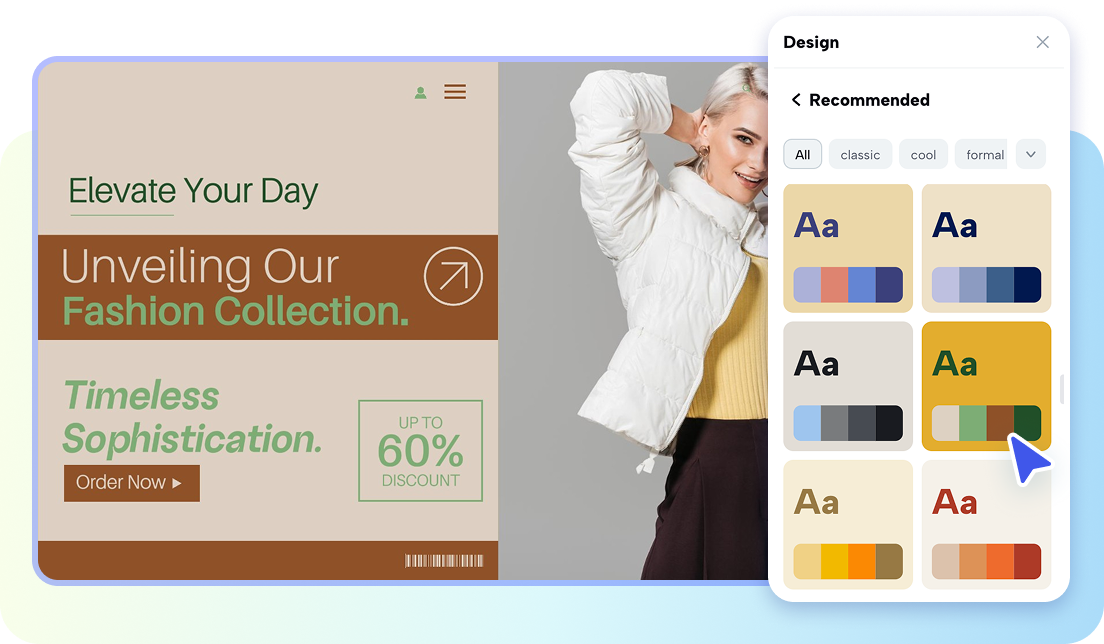This screenshot has width=1104, height=644.
Task: Click the Order Now button
Action: (131, 483)
